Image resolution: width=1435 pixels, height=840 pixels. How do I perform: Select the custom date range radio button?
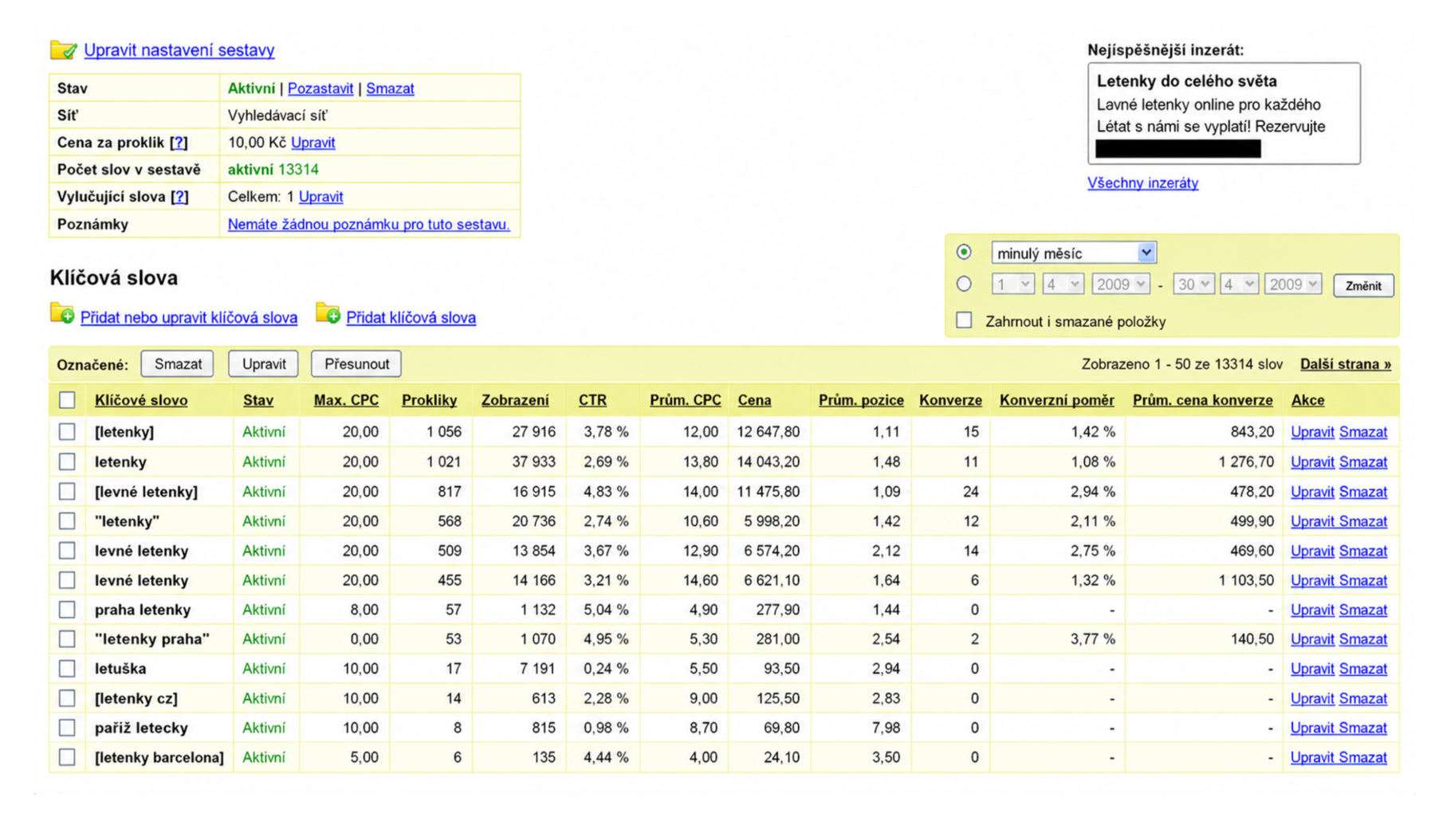[x=964, y=284]
